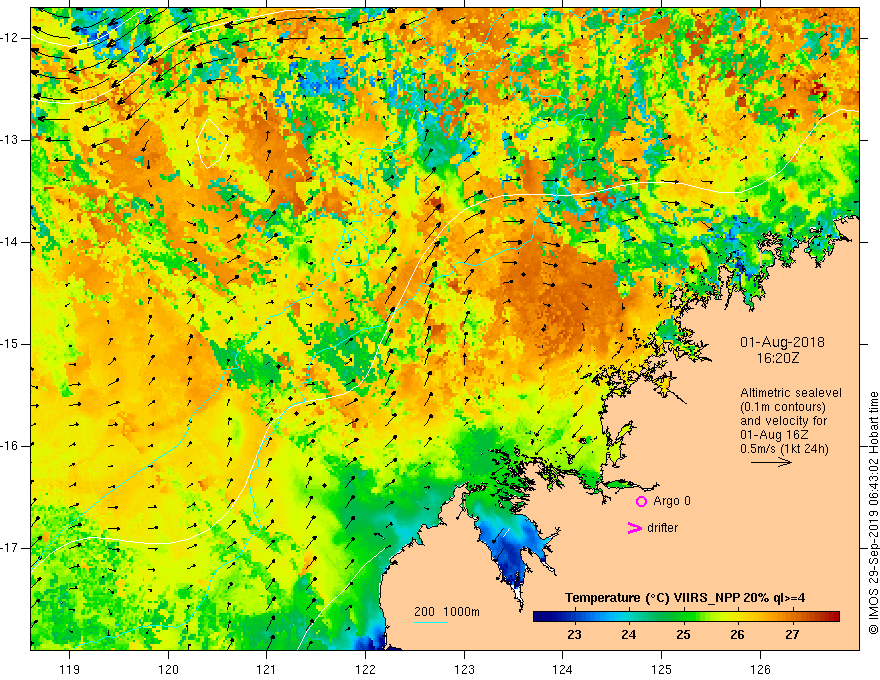Click the cyan 200 1000m depth contour line sample

pos(431,622)
